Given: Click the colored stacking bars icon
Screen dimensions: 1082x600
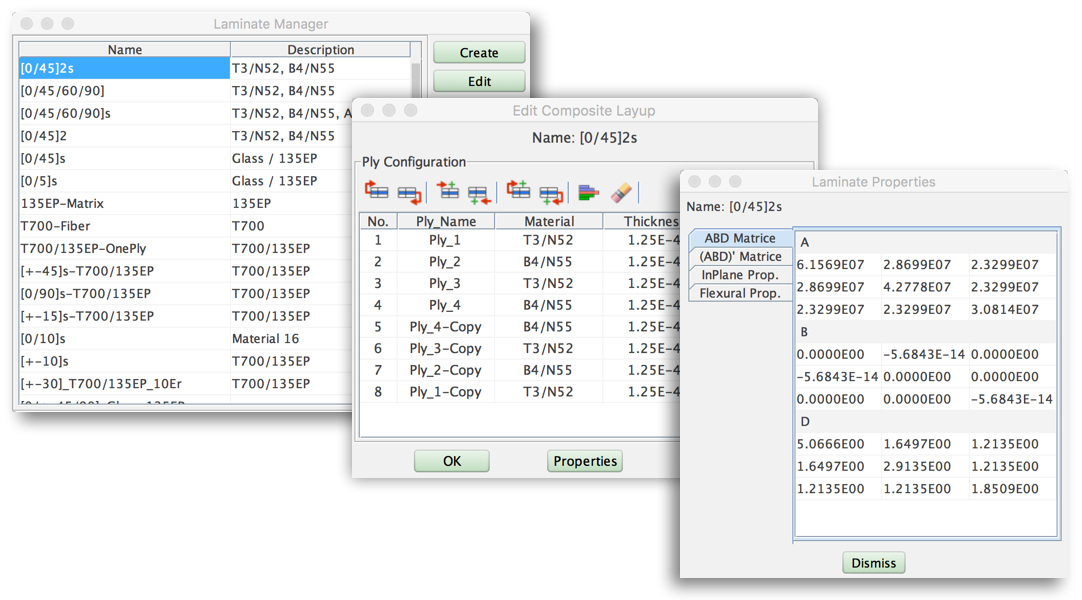Looking at the screenshot, I should [589, 192].
